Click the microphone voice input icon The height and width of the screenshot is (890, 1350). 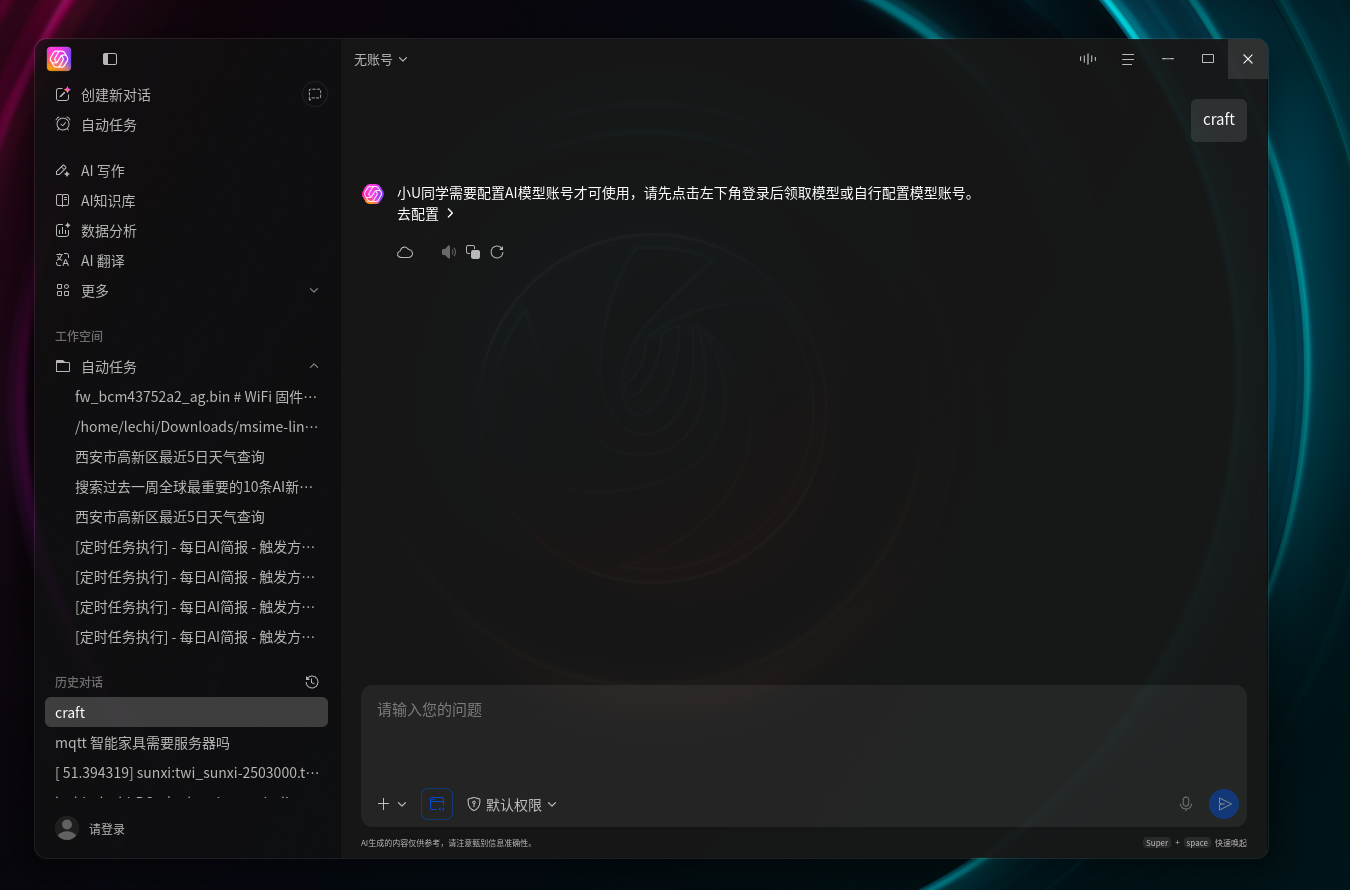tap(1186, 803)
